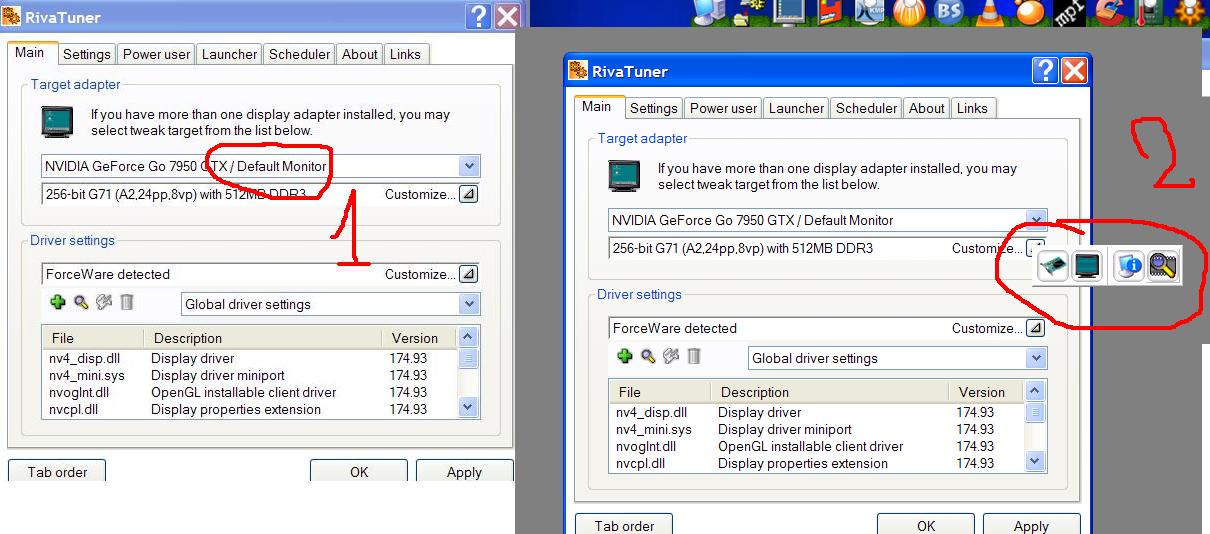This screenshot has width=1210, height=534.
Task: Select the nv4_mini.sys row in right window
Action: pyautogui.click(x=817, y=429)
